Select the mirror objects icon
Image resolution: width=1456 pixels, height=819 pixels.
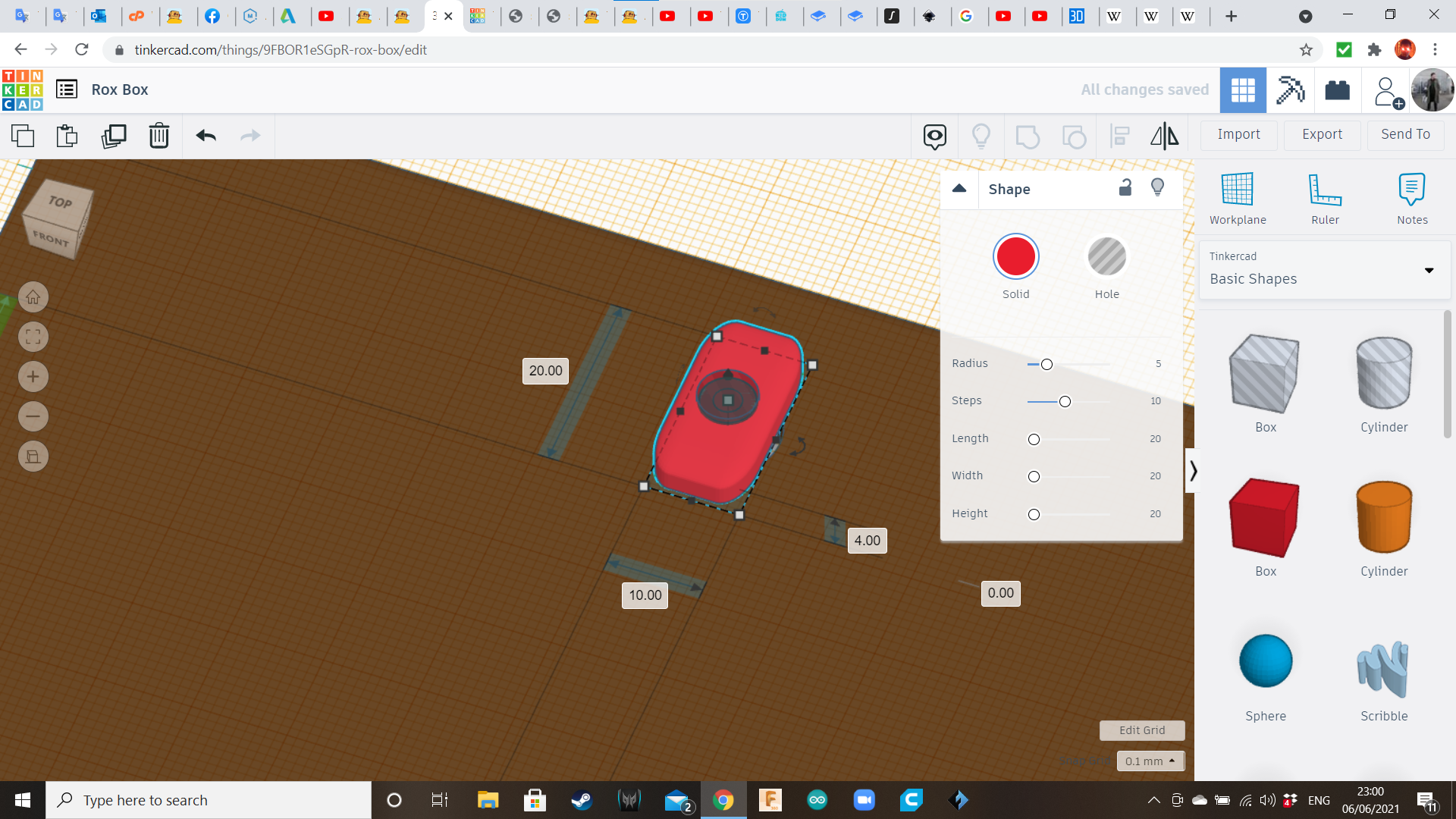[x=1165, y=134]
